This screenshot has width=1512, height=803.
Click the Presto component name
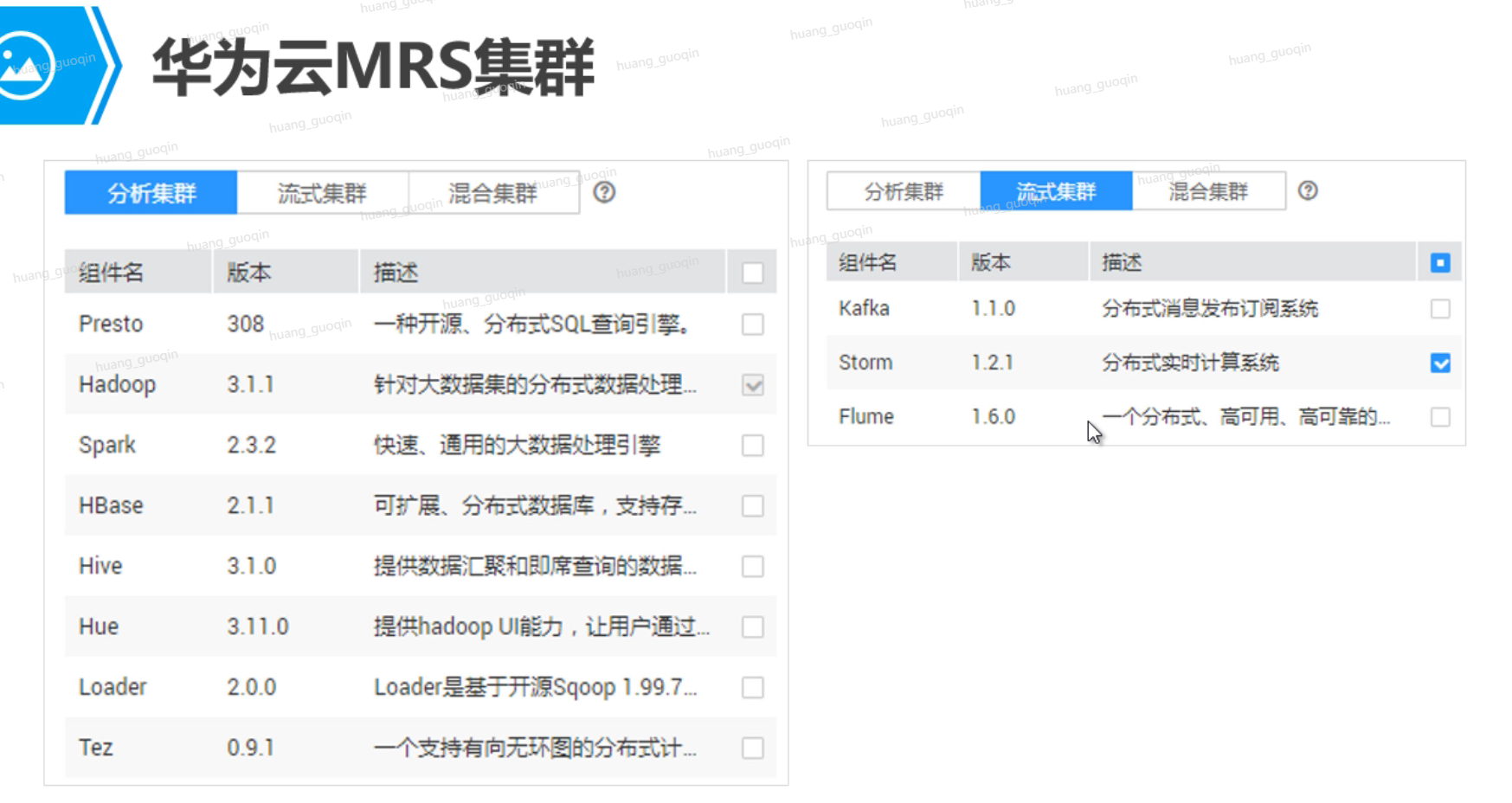[111, 324]
